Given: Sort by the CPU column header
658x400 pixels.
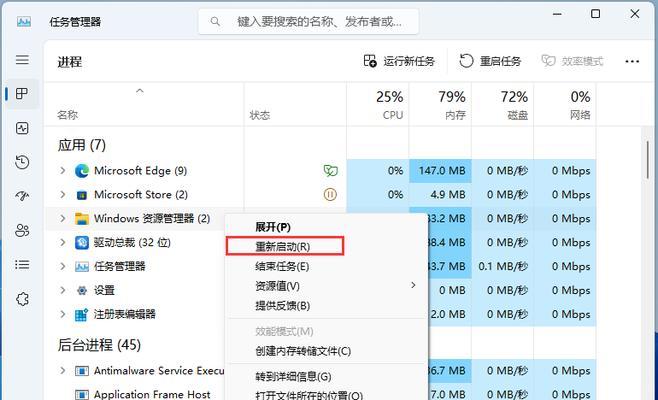Looking at the screenshot, I should point(377,105).
